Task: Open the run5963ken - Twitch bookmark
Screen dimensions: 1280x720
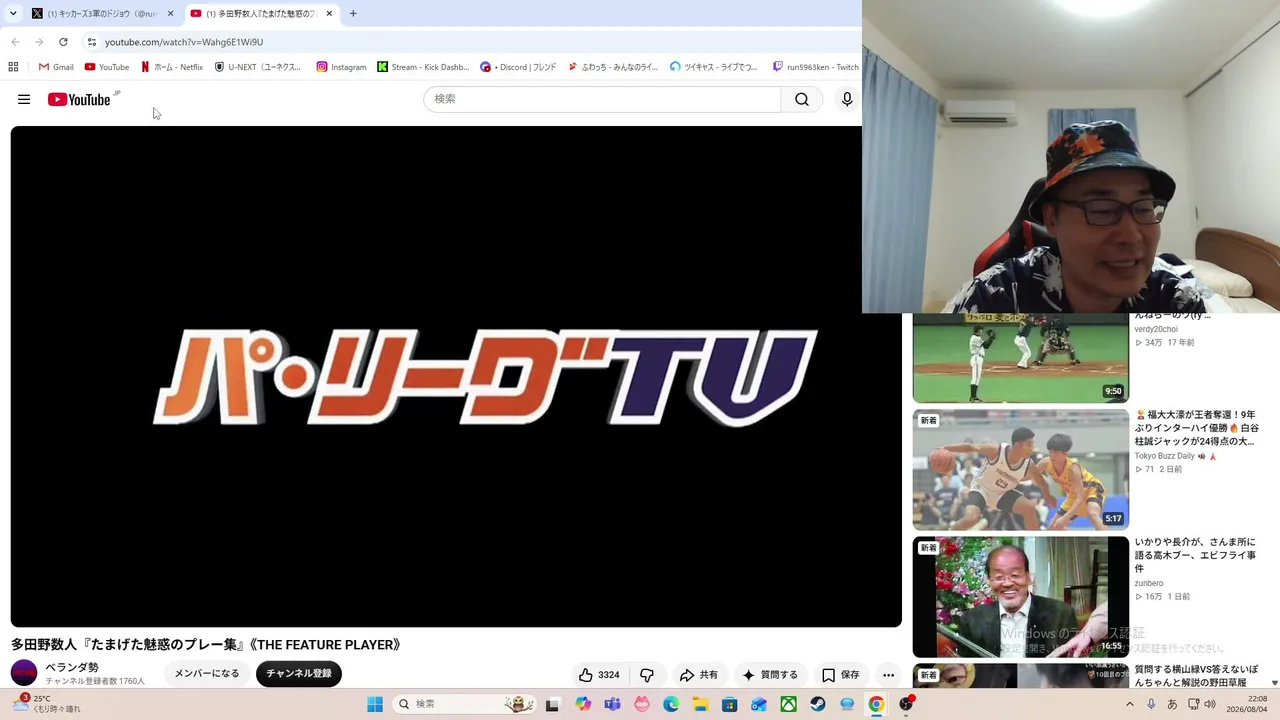Action: tap(815, 67)
